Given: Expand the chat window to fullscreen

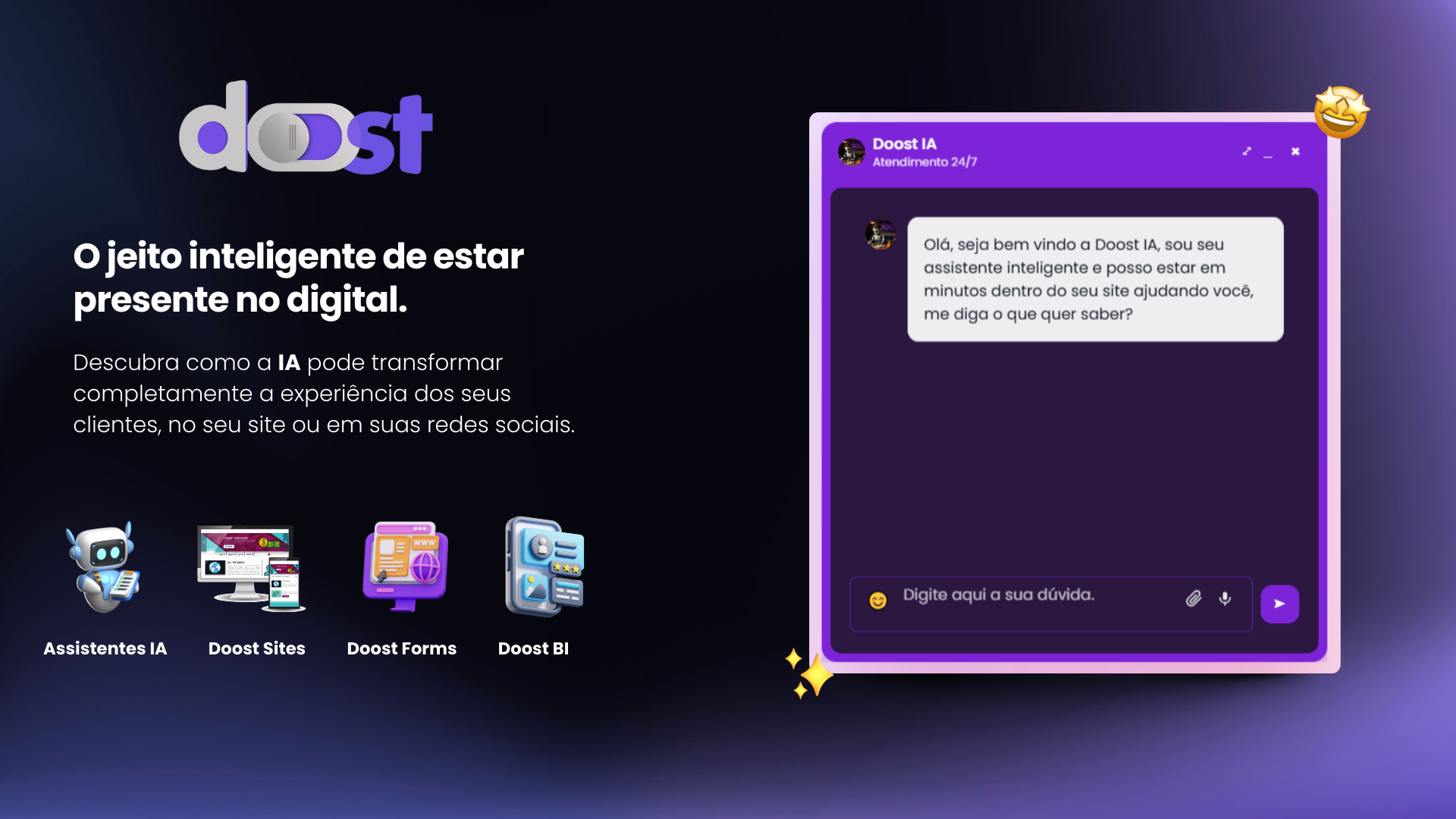Looking at the screenshot, I should (x=1247, y=152).
